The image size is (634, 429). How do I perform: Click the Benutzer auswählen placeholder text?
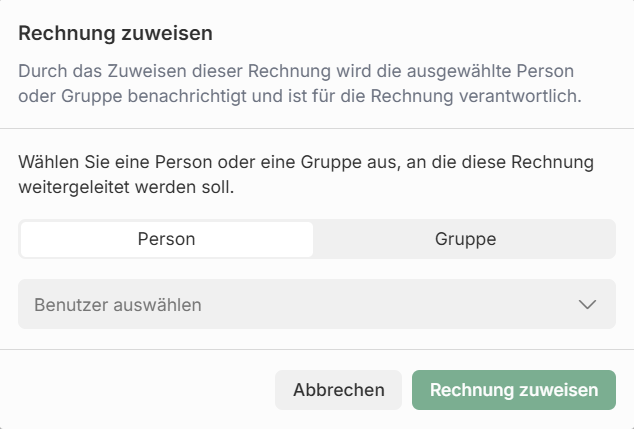118,304
